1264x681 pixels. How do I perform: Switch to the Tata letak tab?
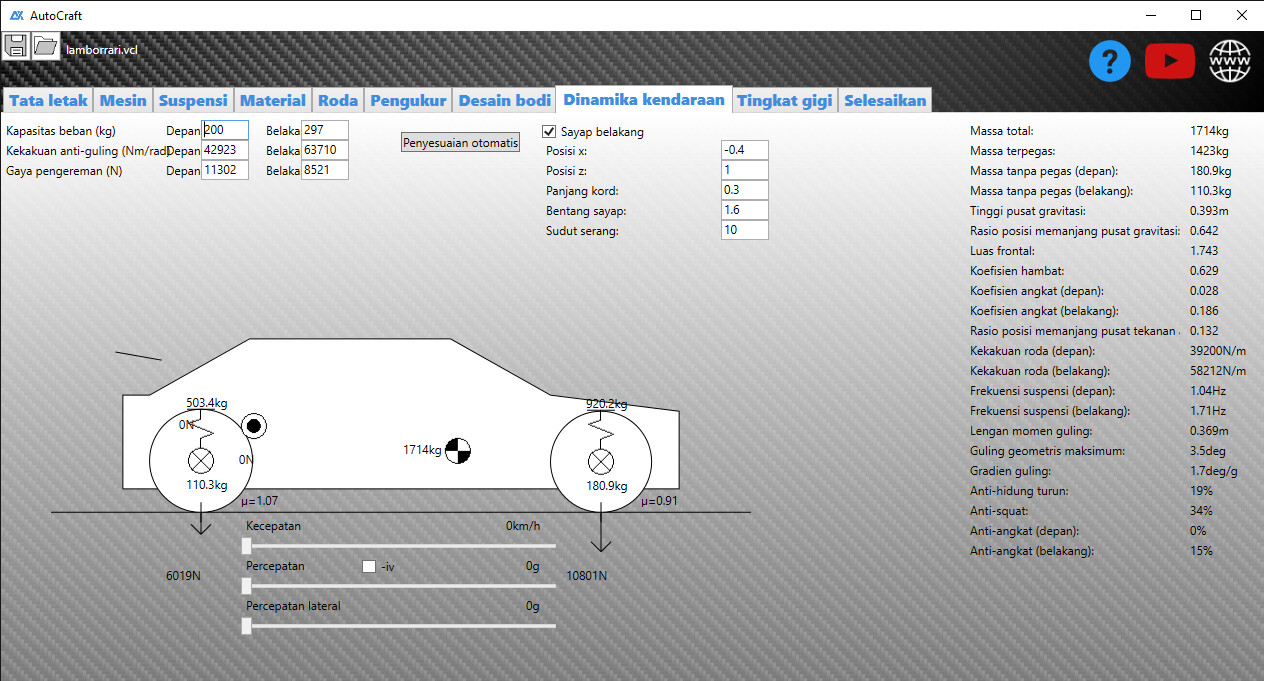[48, 100]
